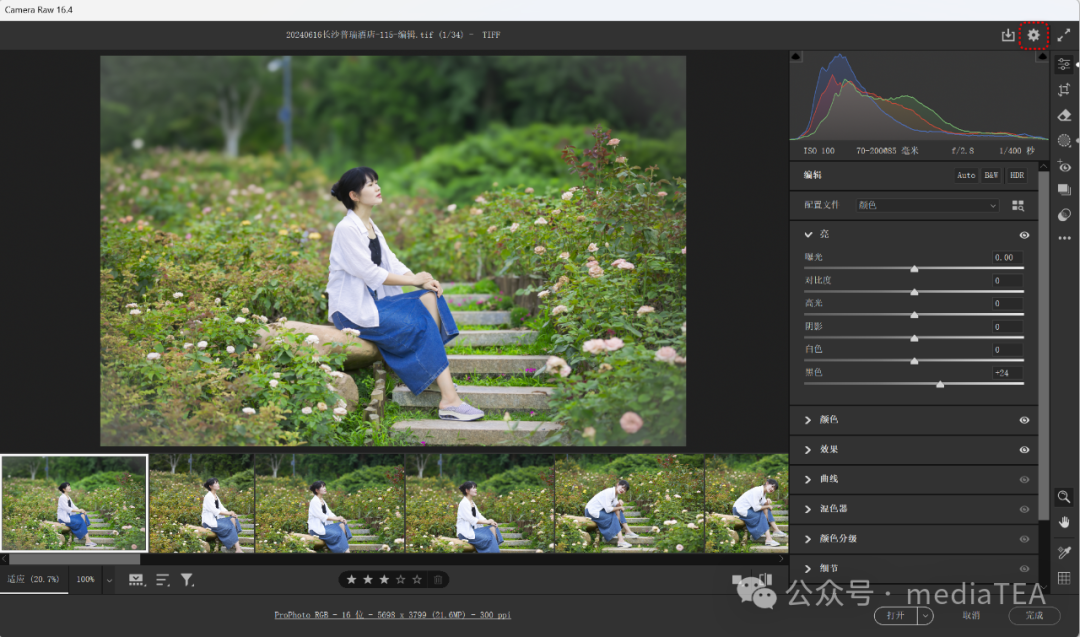Open the three-dot more settings menu

click(x=1064, y=238)
